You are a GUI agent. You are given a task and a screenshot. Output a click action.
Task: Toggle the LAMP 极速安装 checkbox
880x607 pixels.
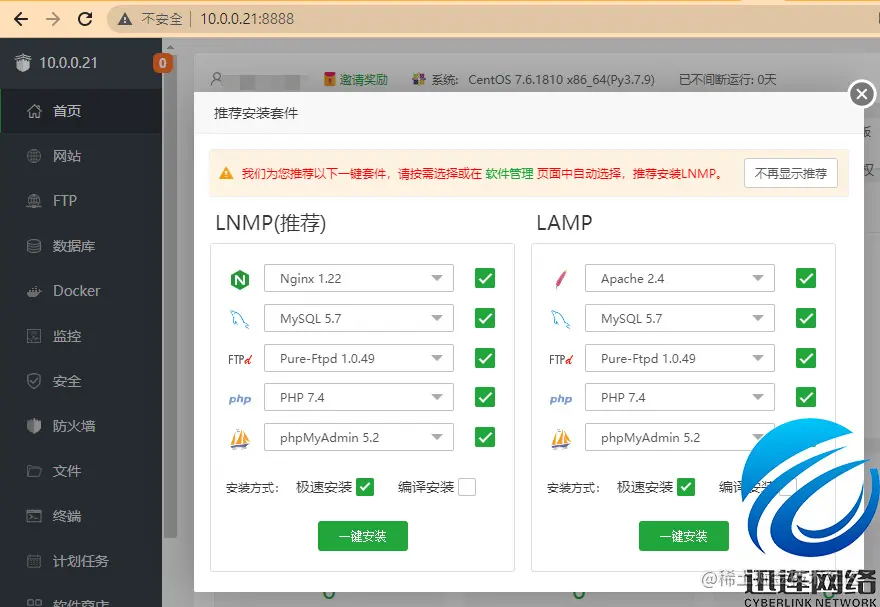[686, 487]
